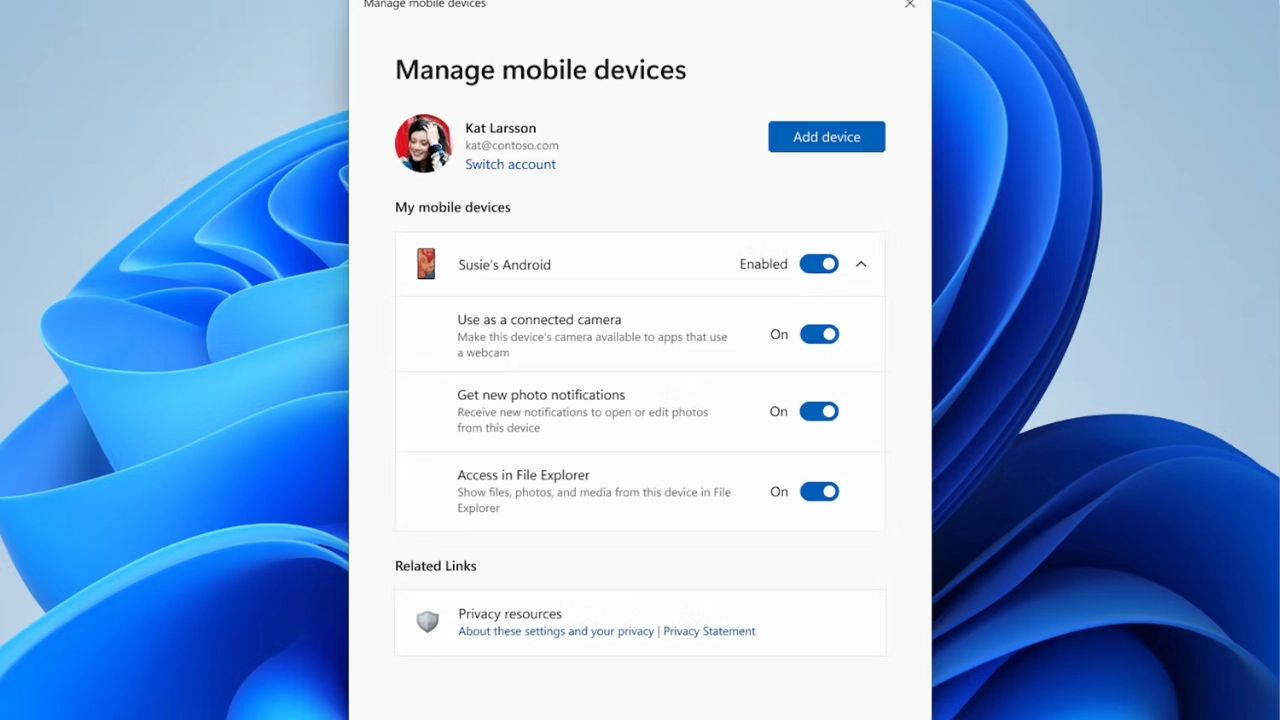Click the Manage mobile devices title bar
The height and width of the screenshot is (720, 1280).
424,5
